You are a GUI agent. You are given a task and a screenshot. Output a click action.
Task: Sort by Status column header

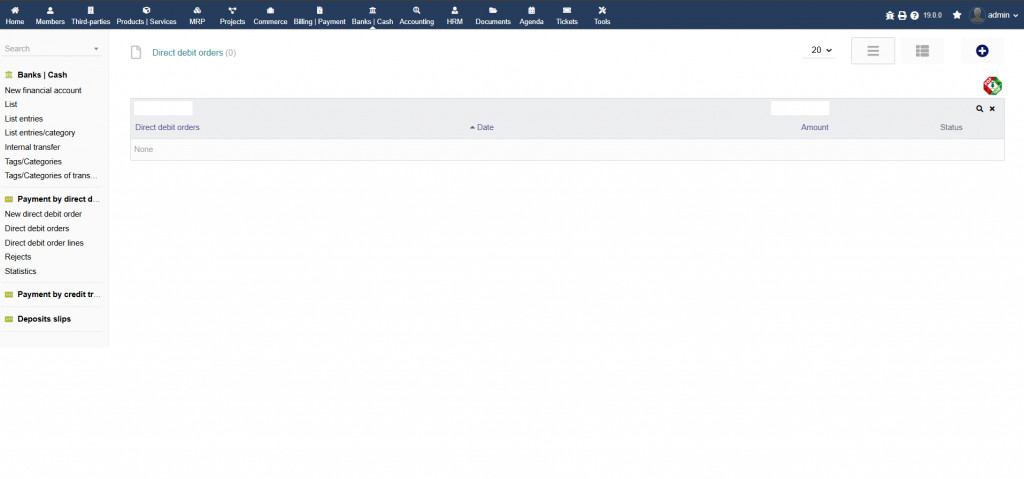point(951,127)
